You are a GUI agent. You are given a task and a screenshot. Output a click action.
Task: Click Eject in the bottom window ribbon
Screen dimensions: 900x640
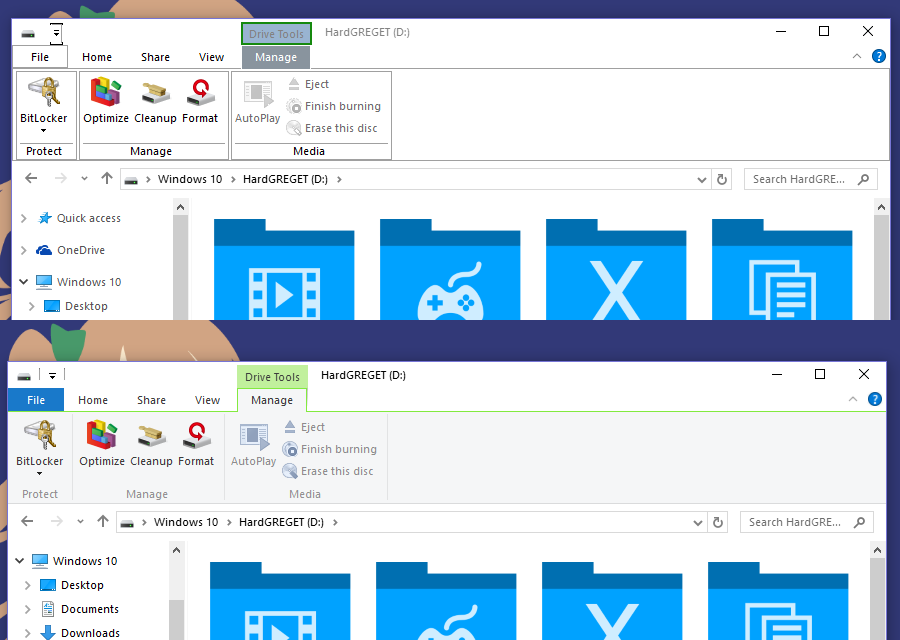tap(304, 427)
